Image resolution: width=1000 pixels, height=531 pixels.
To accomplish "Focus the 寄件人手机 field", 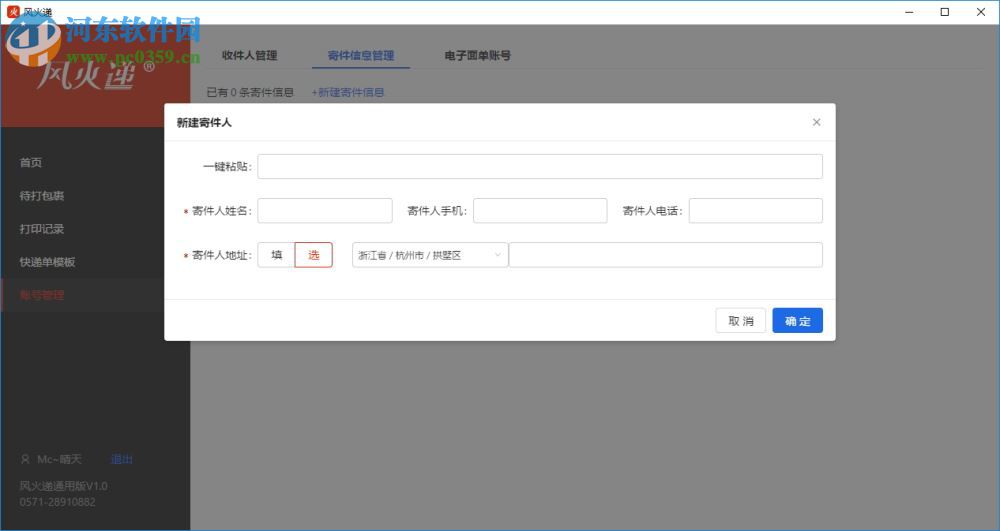I will [540, 210].
